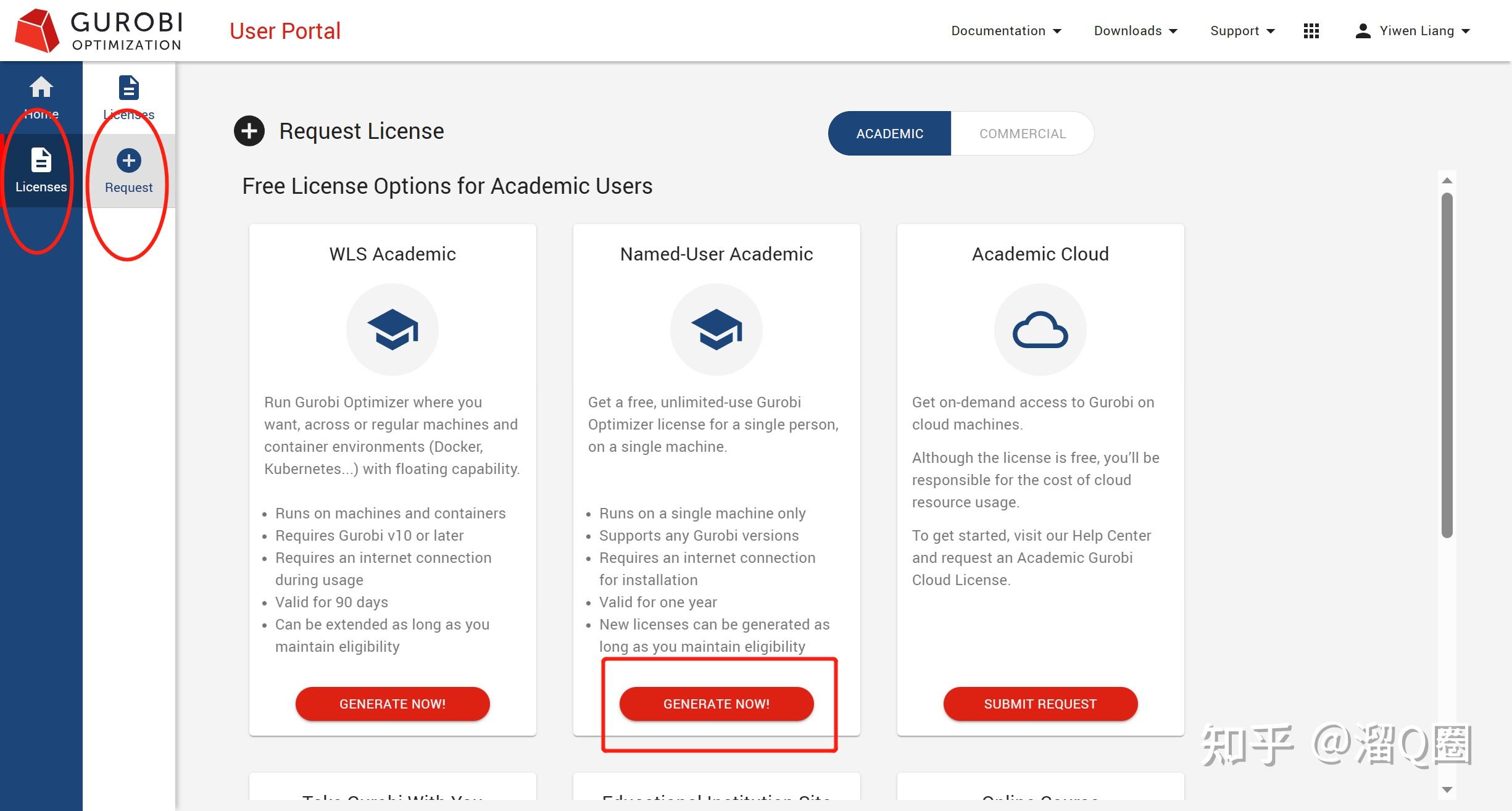Click the vertical scrollbar thumb
The height and width of the screenshot is (811, 1512).
[x=1447, y=364]
